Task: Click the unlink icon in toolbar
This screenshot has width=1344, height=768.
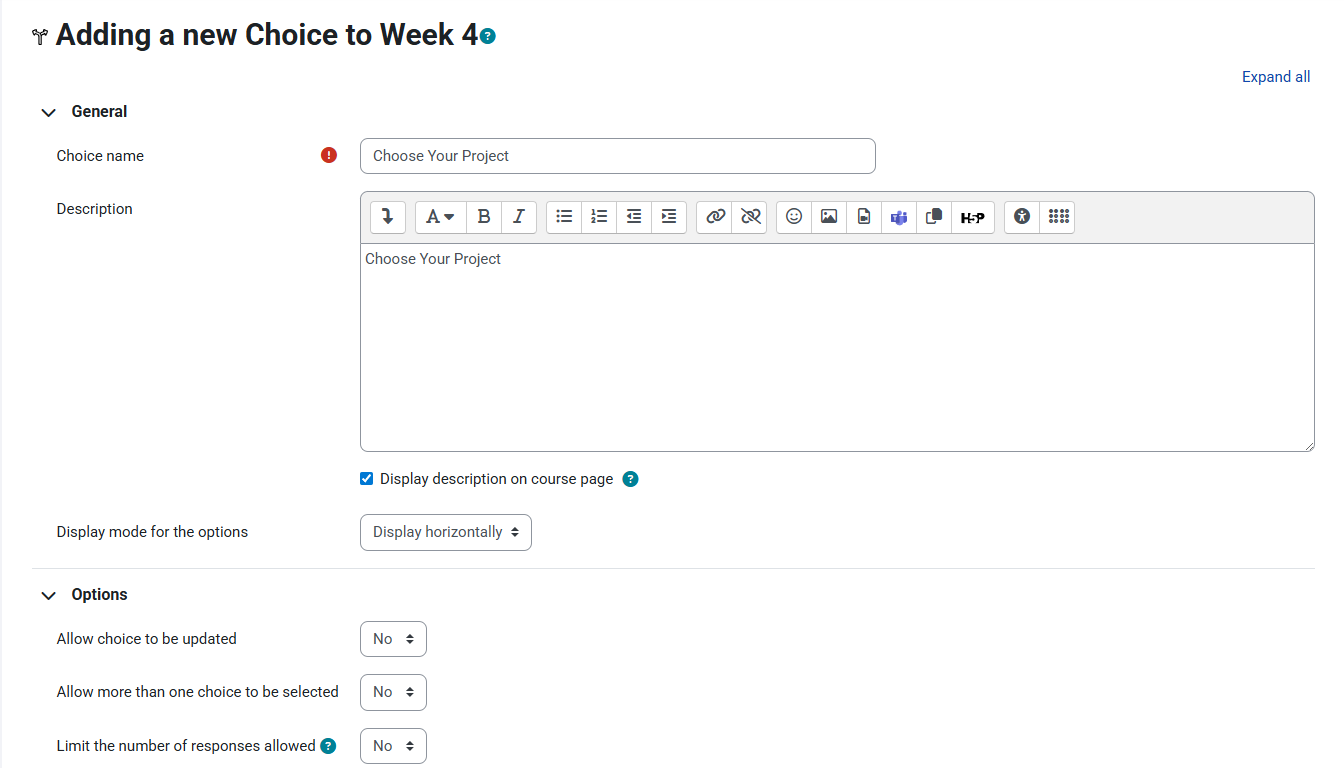Action: [x=749, y=217]
